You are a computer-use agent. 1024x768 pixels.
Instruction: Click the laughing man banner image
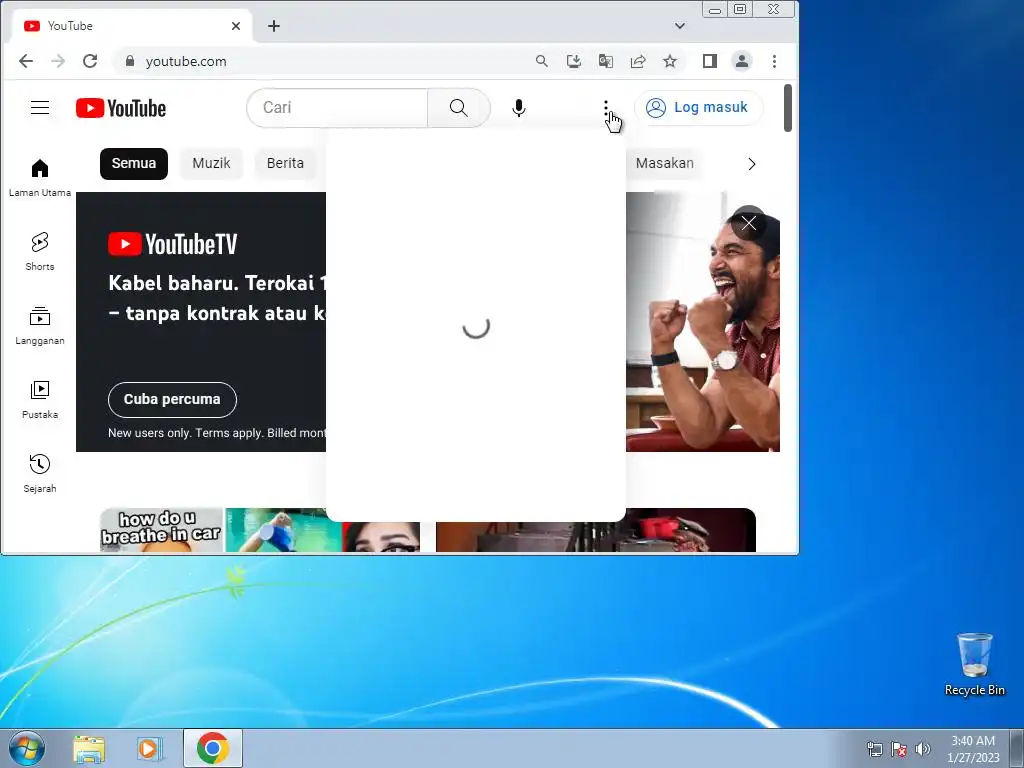[703, 321]
